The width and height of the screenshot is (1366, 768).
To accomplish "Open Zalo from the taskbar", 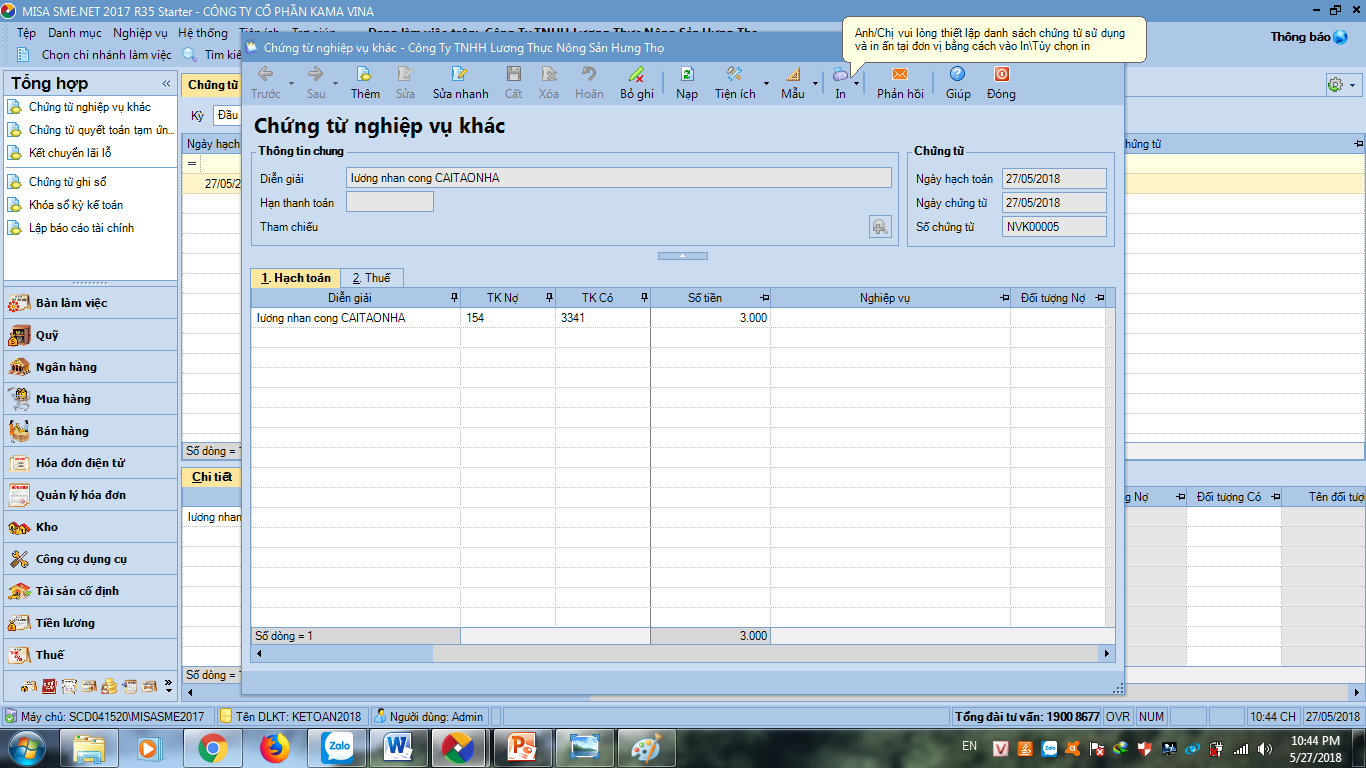I will click(x=337, y=747).
